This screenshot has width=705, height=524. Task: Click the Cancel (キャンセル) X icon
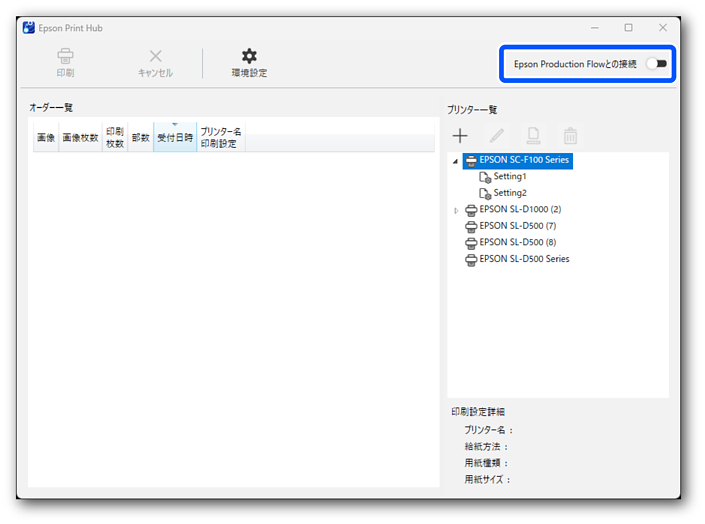pyautogui.click(x=155, y=57)
